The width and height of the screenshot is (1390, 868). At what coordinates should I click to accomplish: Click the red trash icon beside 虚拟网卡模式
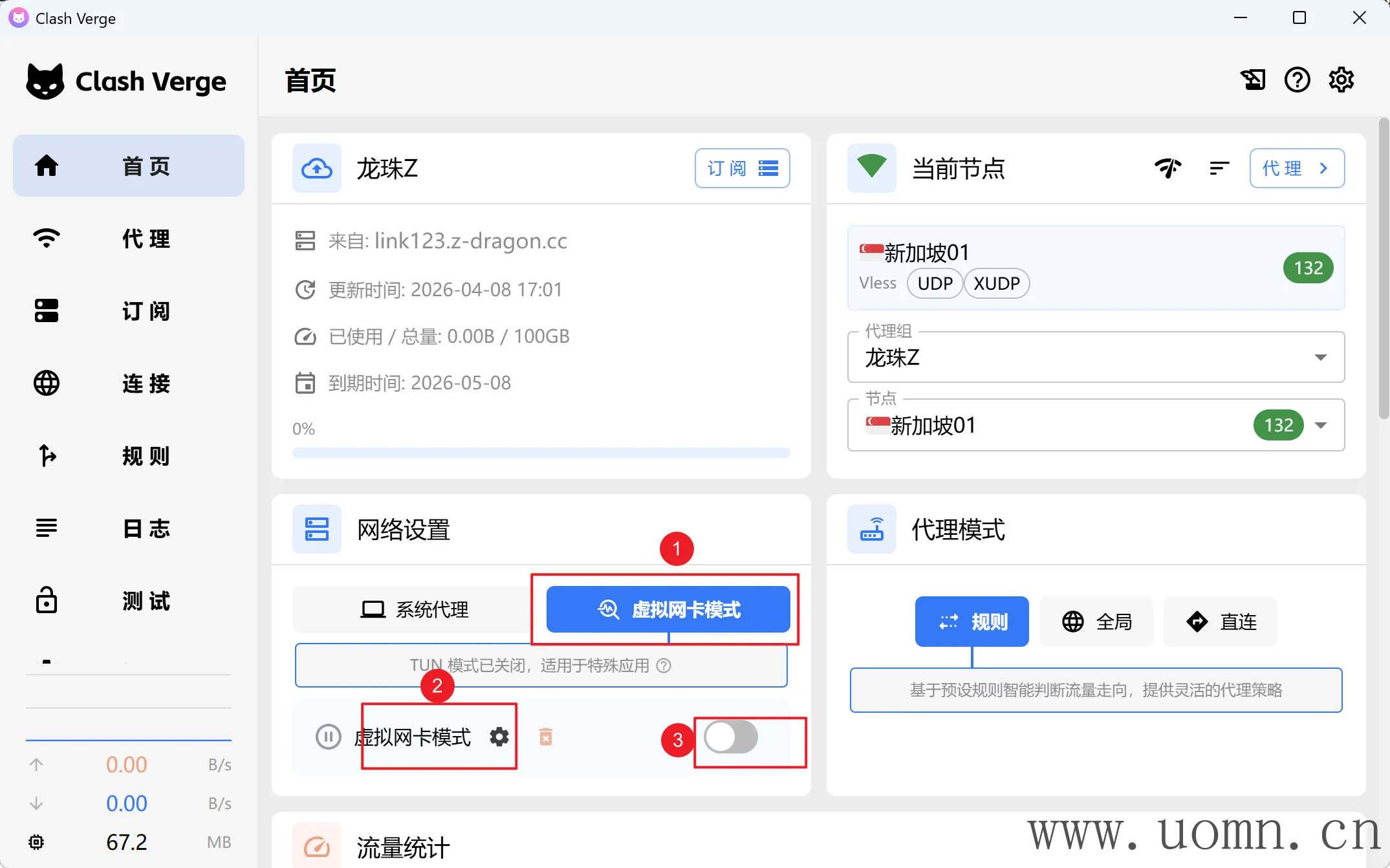click(x=546, y=737)
